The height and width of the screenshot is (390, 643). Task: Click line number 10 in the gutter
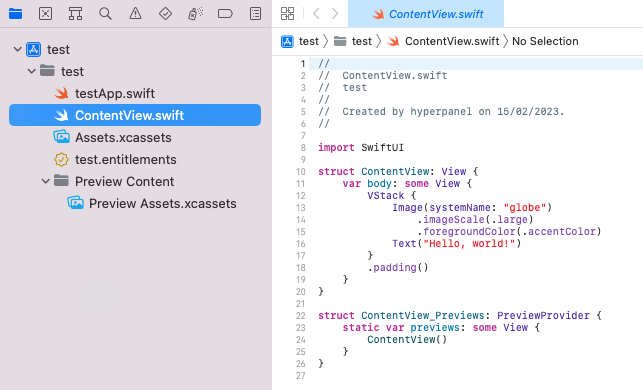[x=301, y=171]
